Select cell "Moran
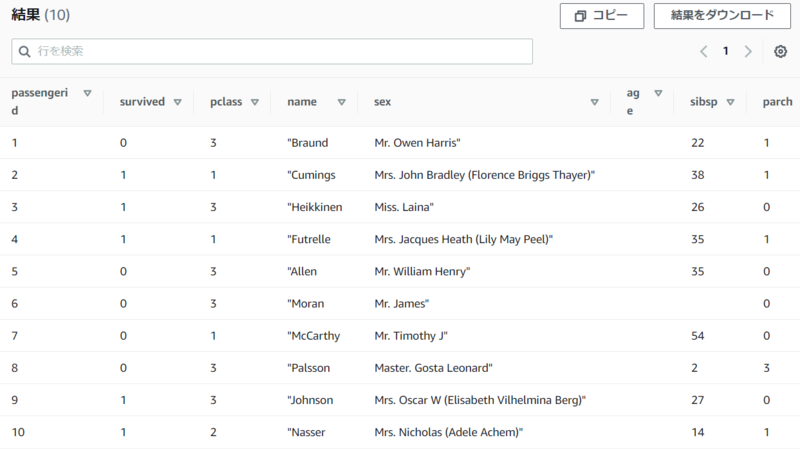The image size is (800, 449). click(x=306, y=304)
